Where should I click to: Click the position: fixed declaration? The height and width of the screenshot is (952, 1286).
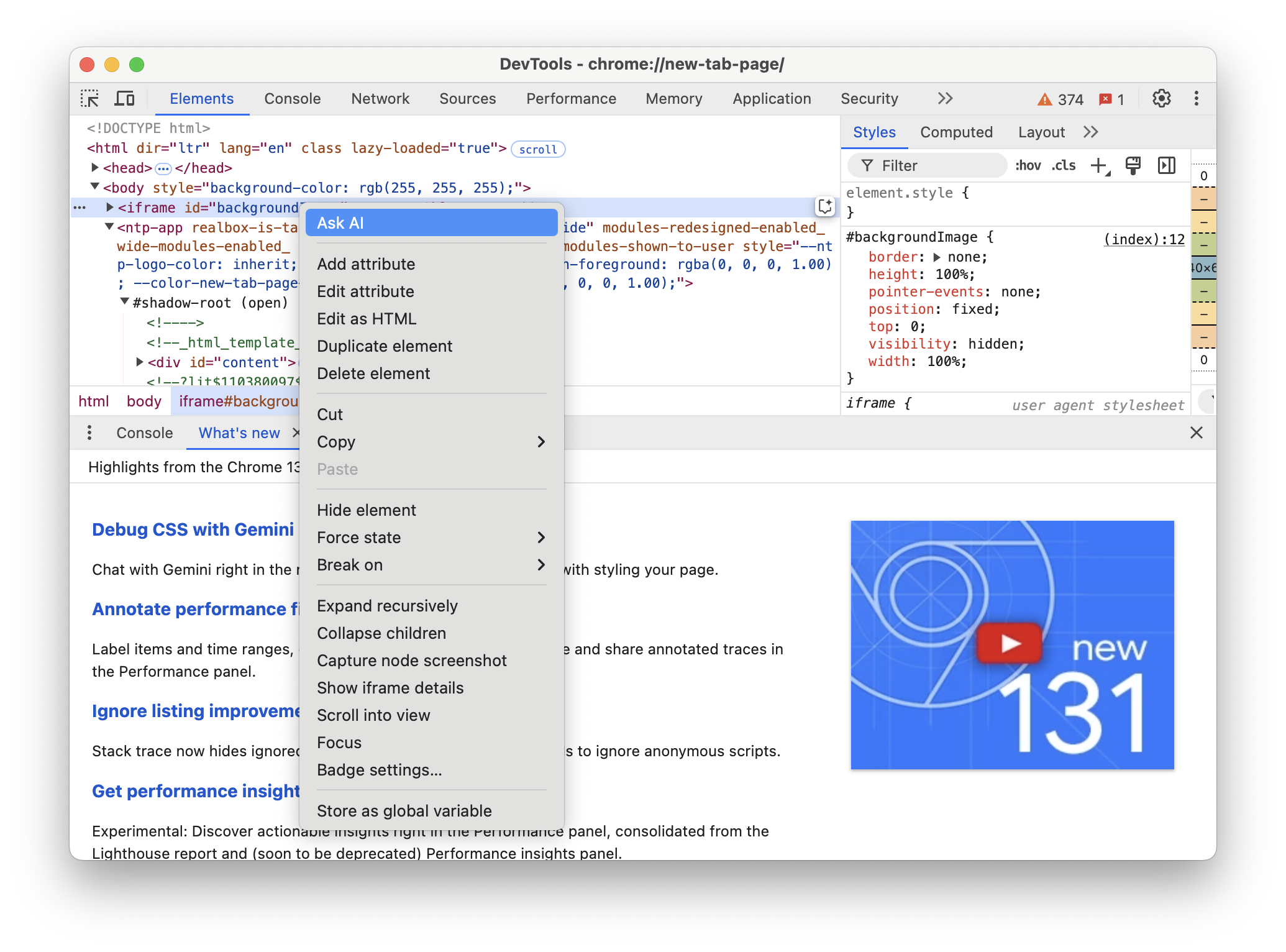(934, 309)
